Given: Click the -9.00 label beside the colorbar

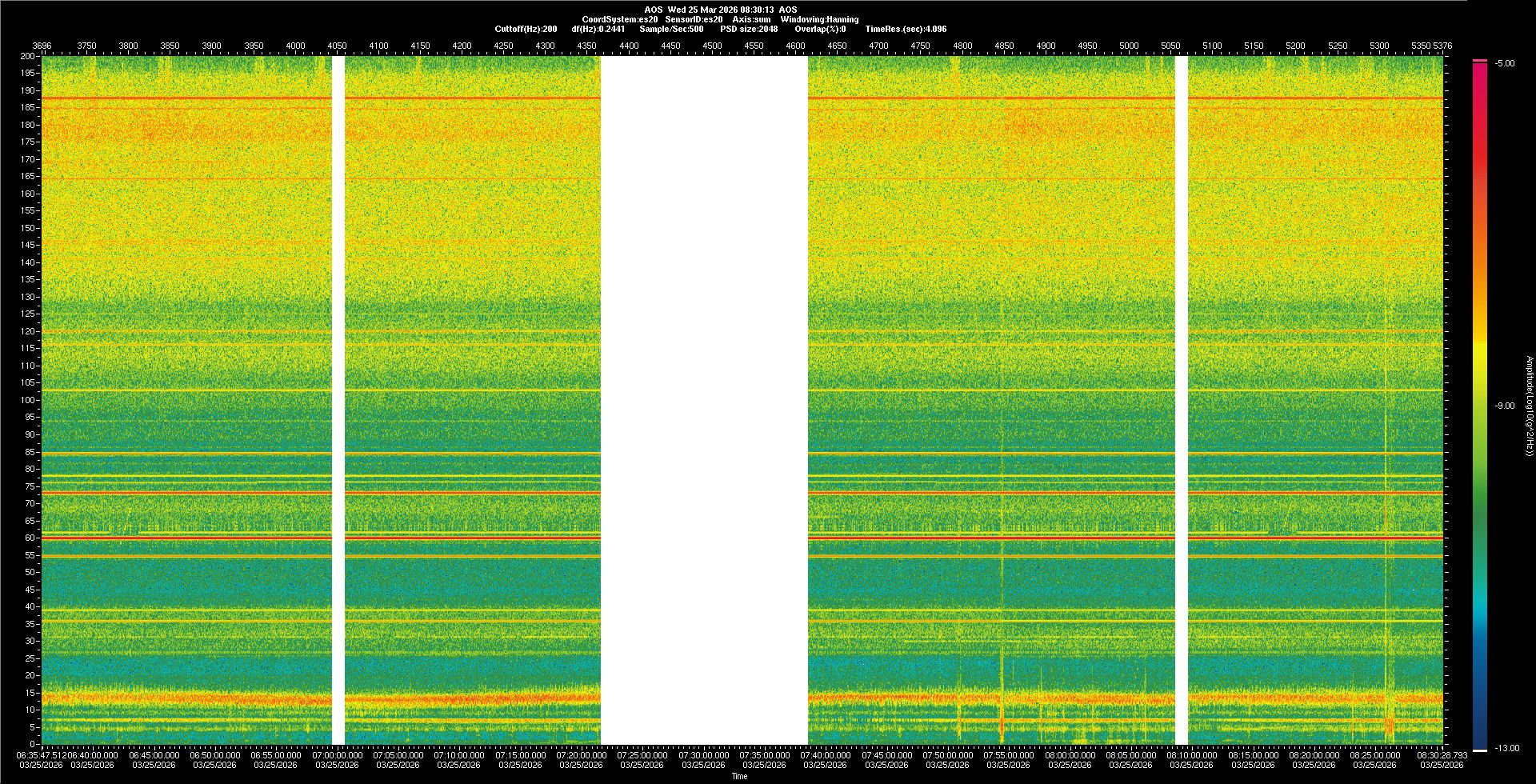Looking at the screenshot, I should tap(1504, 406).
